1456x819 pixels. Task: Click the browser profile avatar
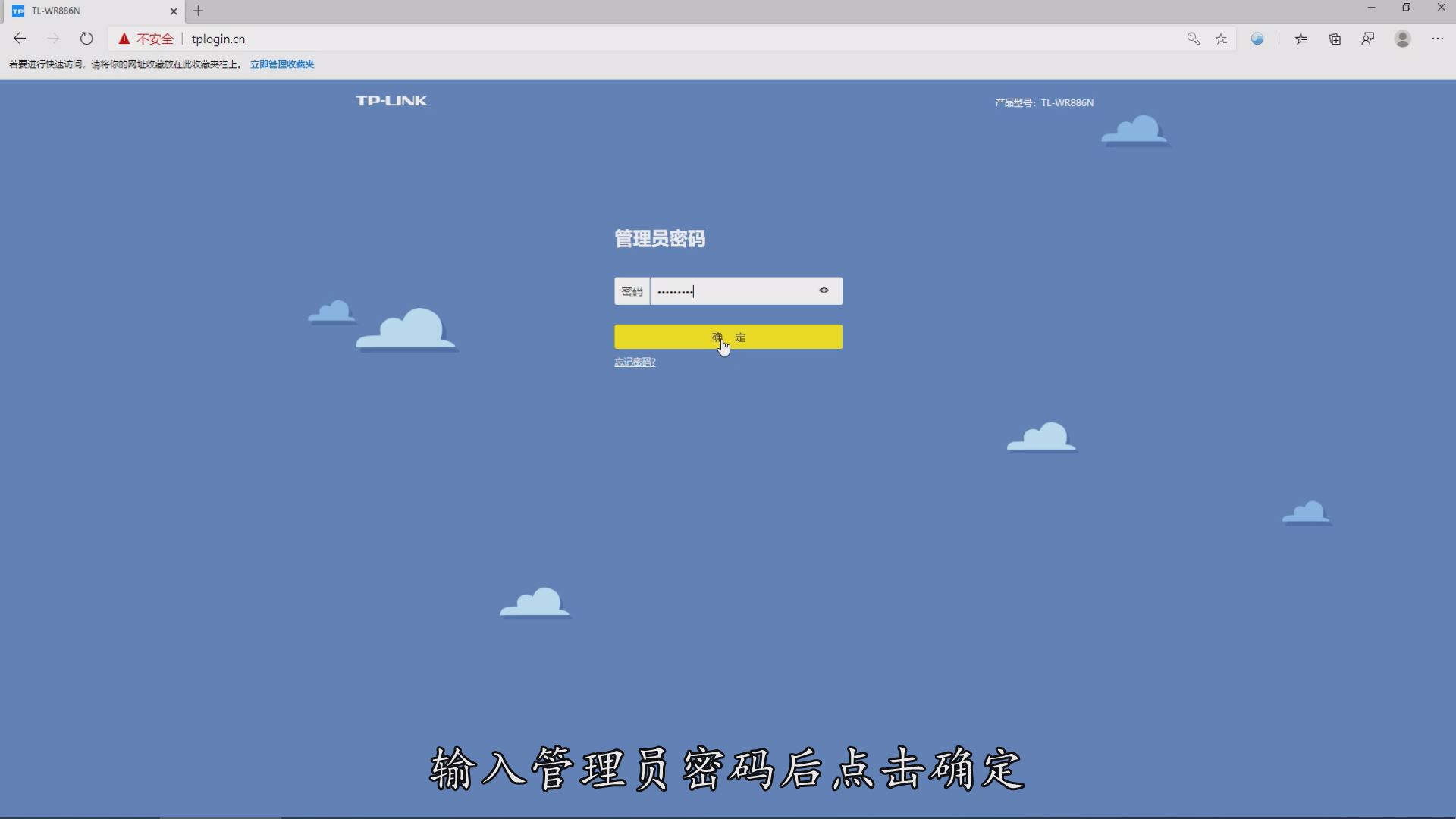[1402, 39]
